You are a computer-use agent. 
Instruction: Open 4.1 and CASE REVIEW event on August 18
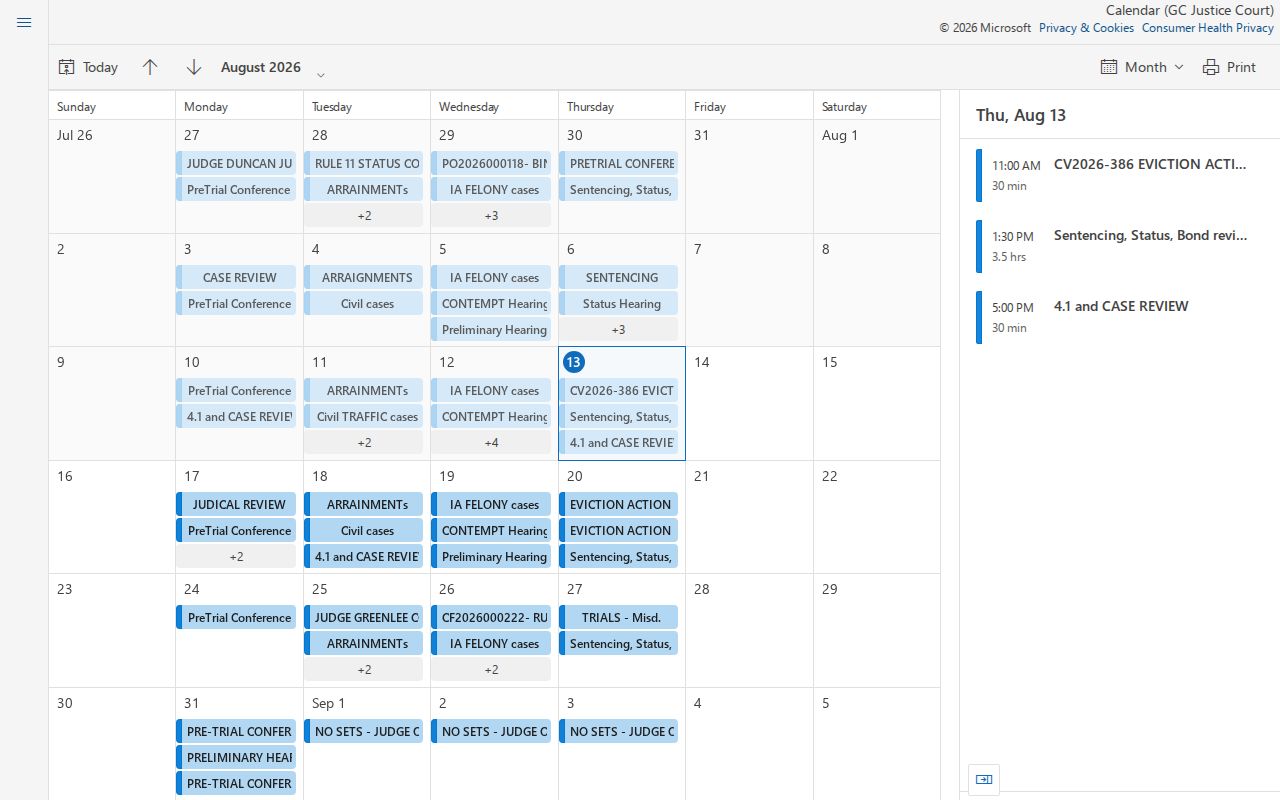point(364,556)
